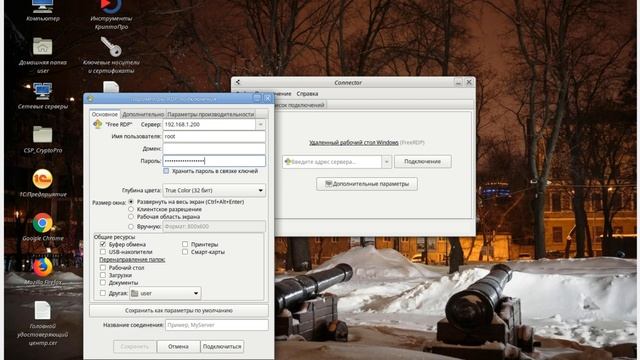Select the Вручную window size option

[131, 226]
